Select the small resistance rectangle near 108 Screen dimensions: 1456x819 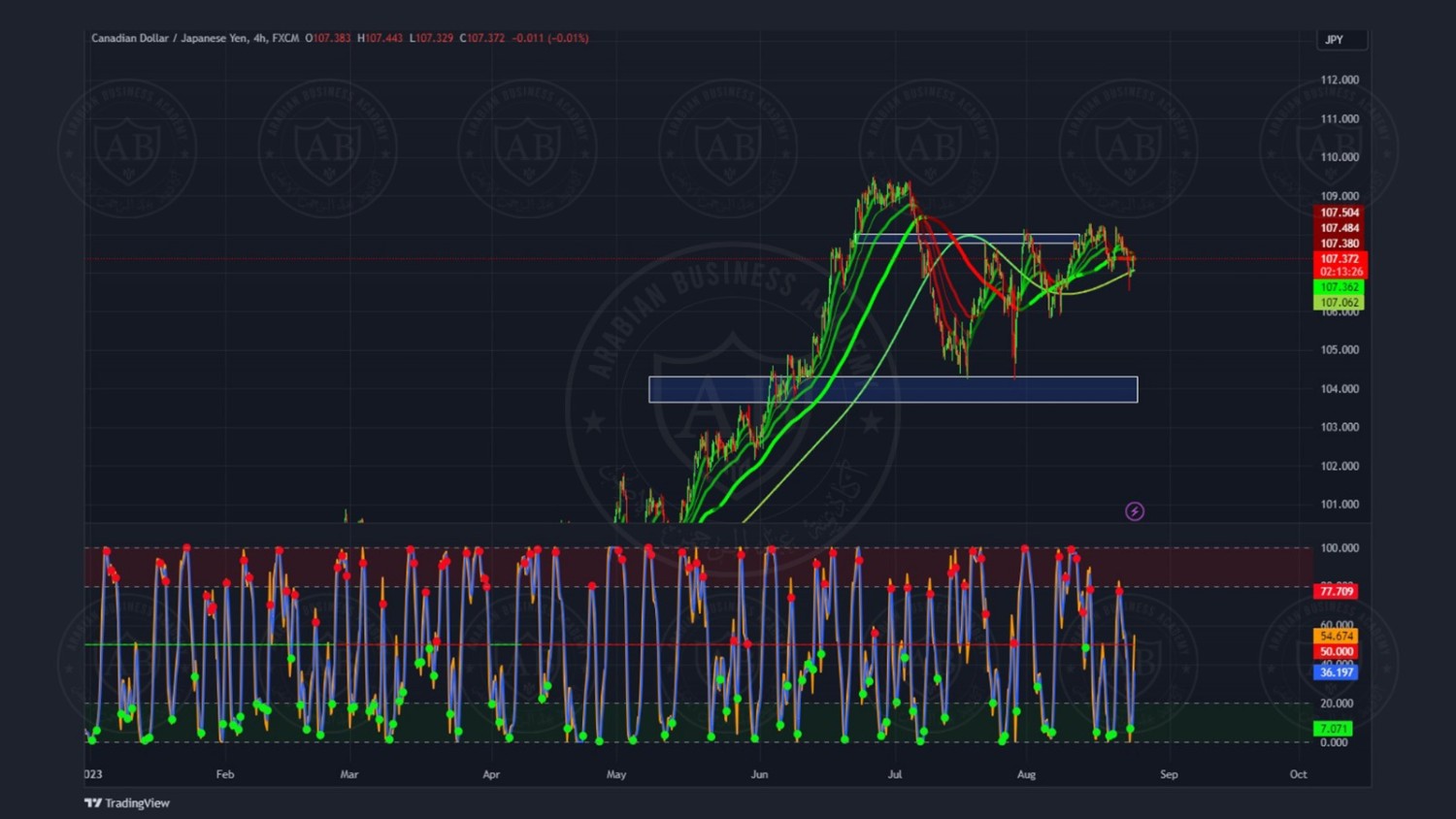[x=966, y=238]
